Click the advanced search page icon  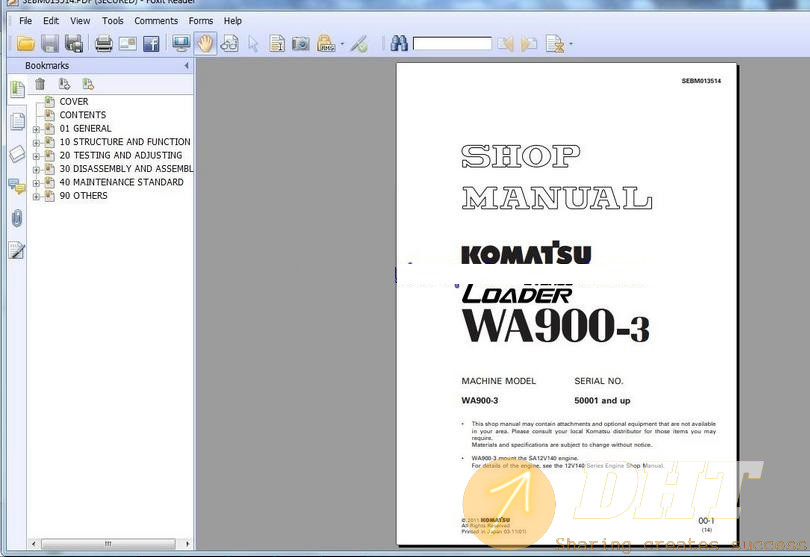pyautogui.click(x=555, y=44)
